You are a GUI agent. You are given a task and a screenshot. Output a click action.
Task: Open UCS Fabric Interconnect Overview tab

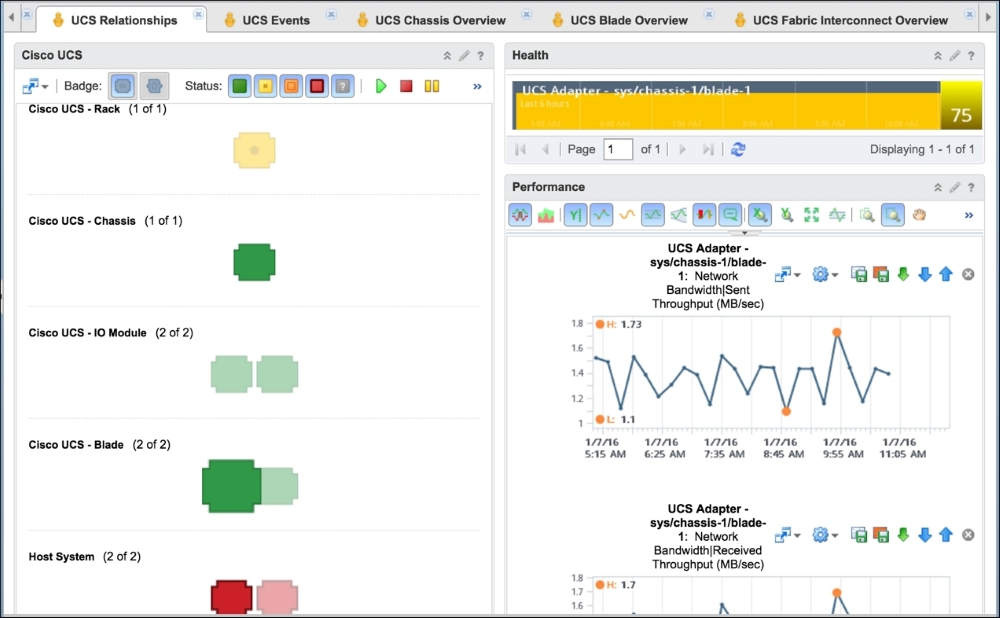850,20
